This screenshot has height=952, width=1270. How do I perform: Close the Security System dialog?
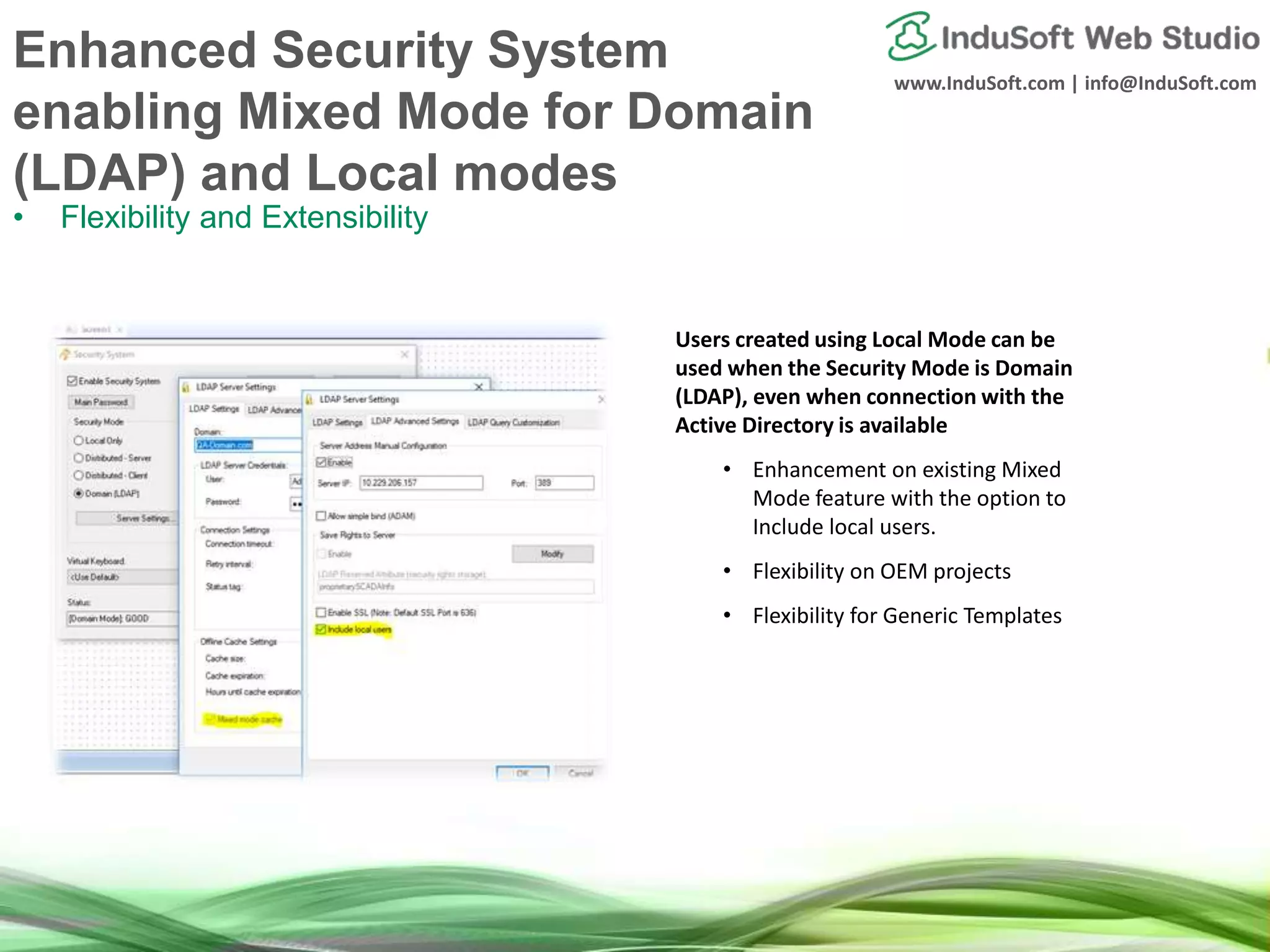pyautogui.click(x=404, y=355)
